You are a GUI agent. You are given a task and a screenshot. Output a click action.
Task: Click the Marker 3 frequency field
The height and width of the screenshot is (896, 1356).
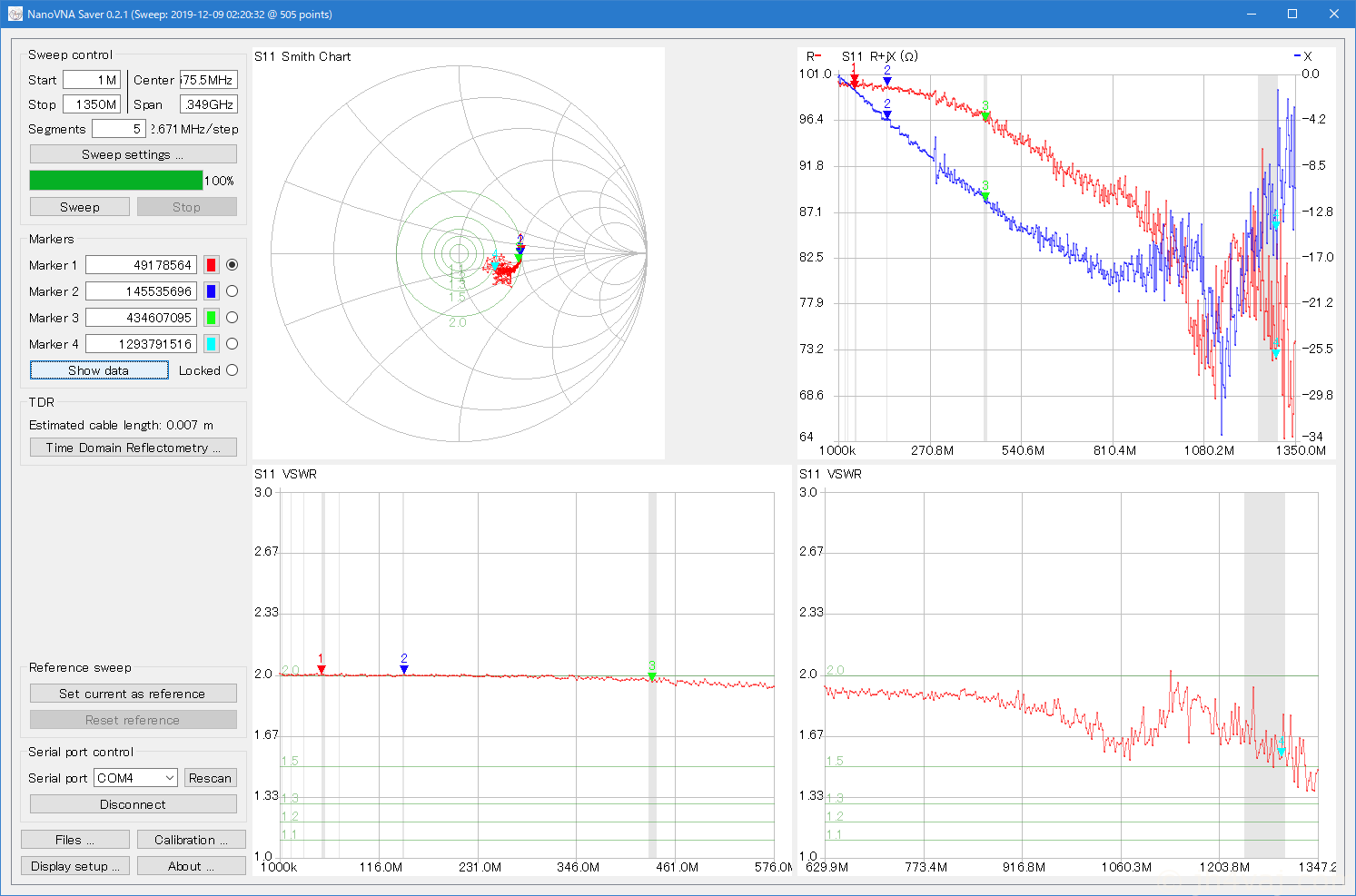[141, 318]
